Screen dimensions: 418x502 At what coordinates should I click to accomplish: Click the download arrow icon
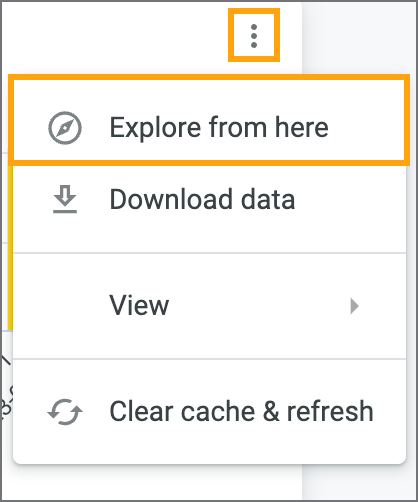65,199
